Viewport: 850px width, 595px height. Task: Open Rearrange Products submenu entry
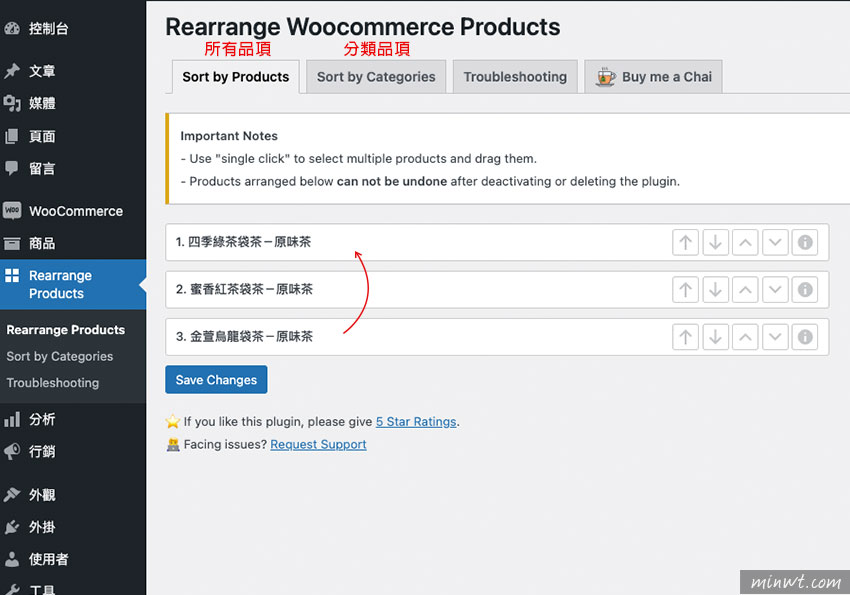coord(66,330)
